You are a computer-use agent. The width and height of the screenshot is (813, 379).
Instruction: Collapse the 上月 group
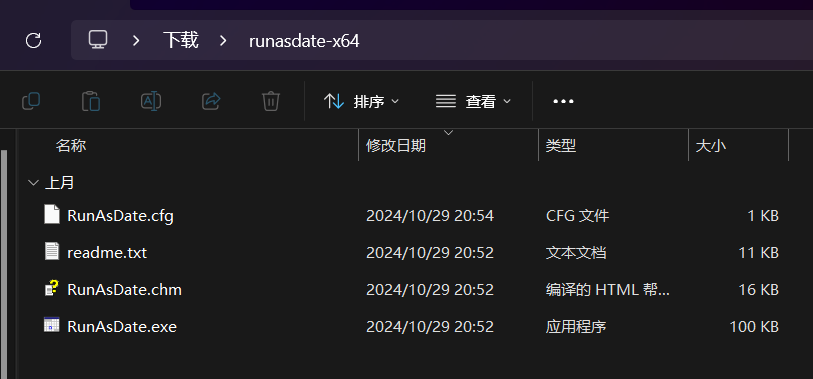(34, 183)
